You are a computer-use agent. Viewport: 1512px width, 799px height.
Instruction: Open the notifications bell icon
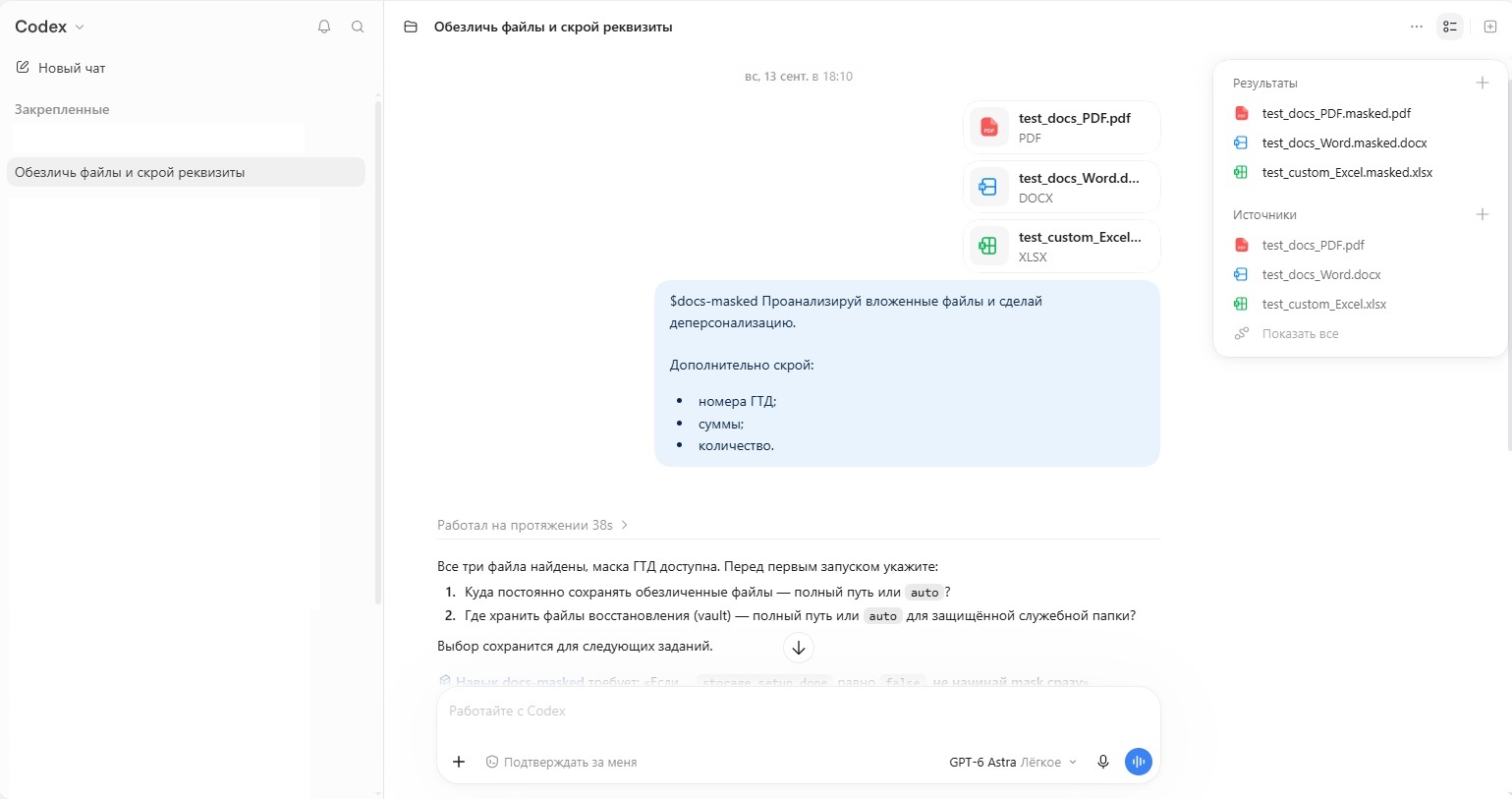[324, 27]
